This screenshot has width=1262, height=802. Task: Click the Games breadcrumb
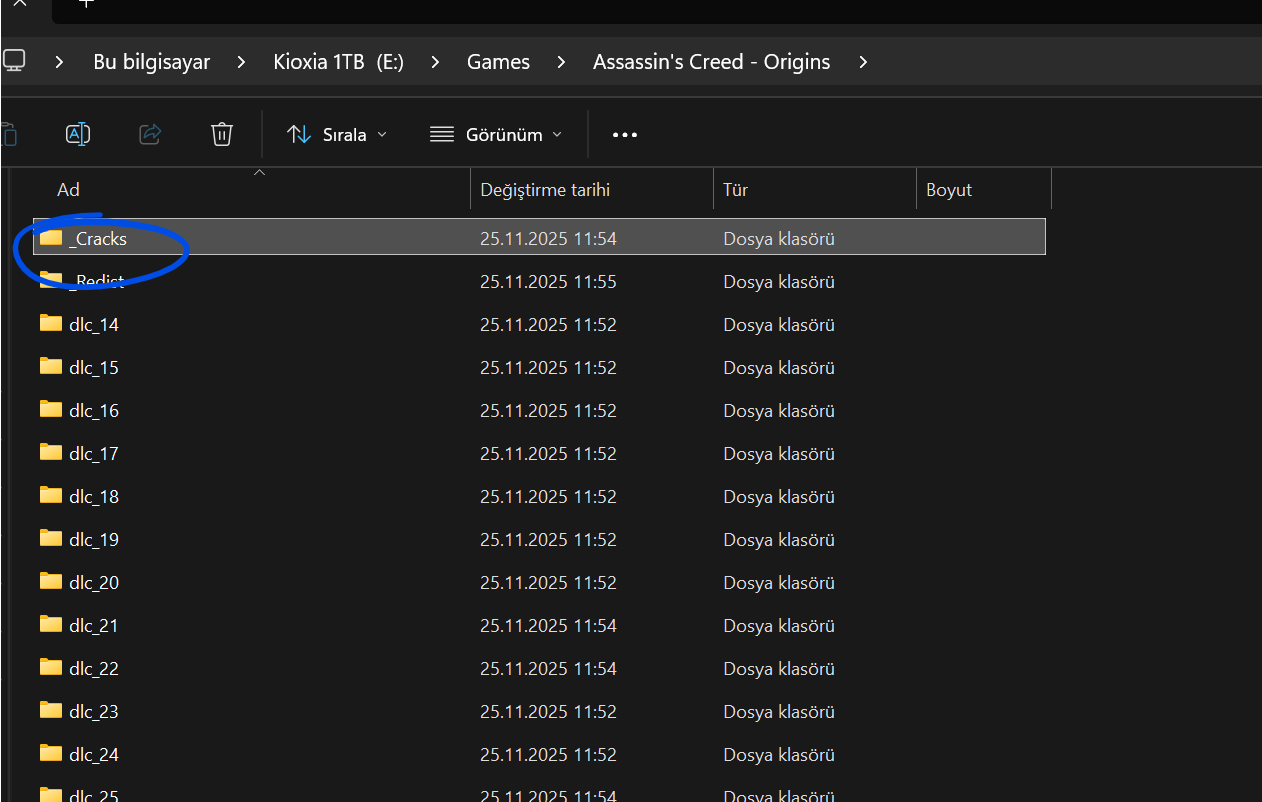(498, 62)
